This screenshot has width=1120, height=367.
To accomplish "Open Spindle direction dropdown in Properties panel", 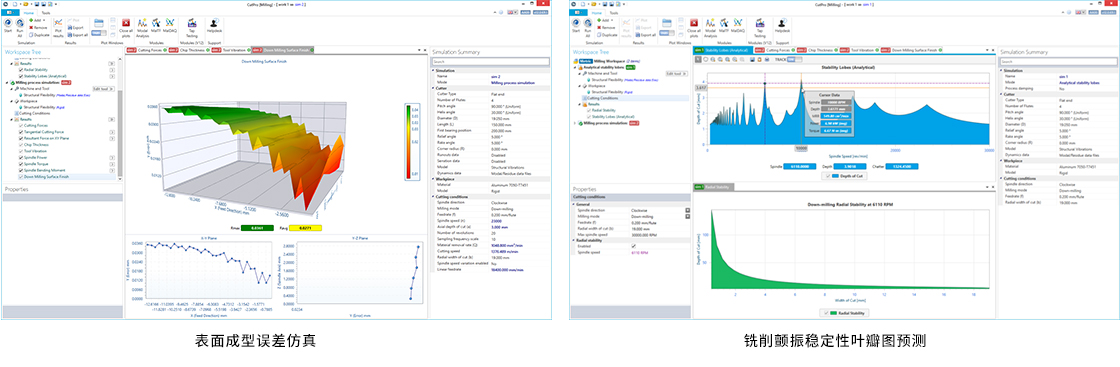I will click(688, 211).
